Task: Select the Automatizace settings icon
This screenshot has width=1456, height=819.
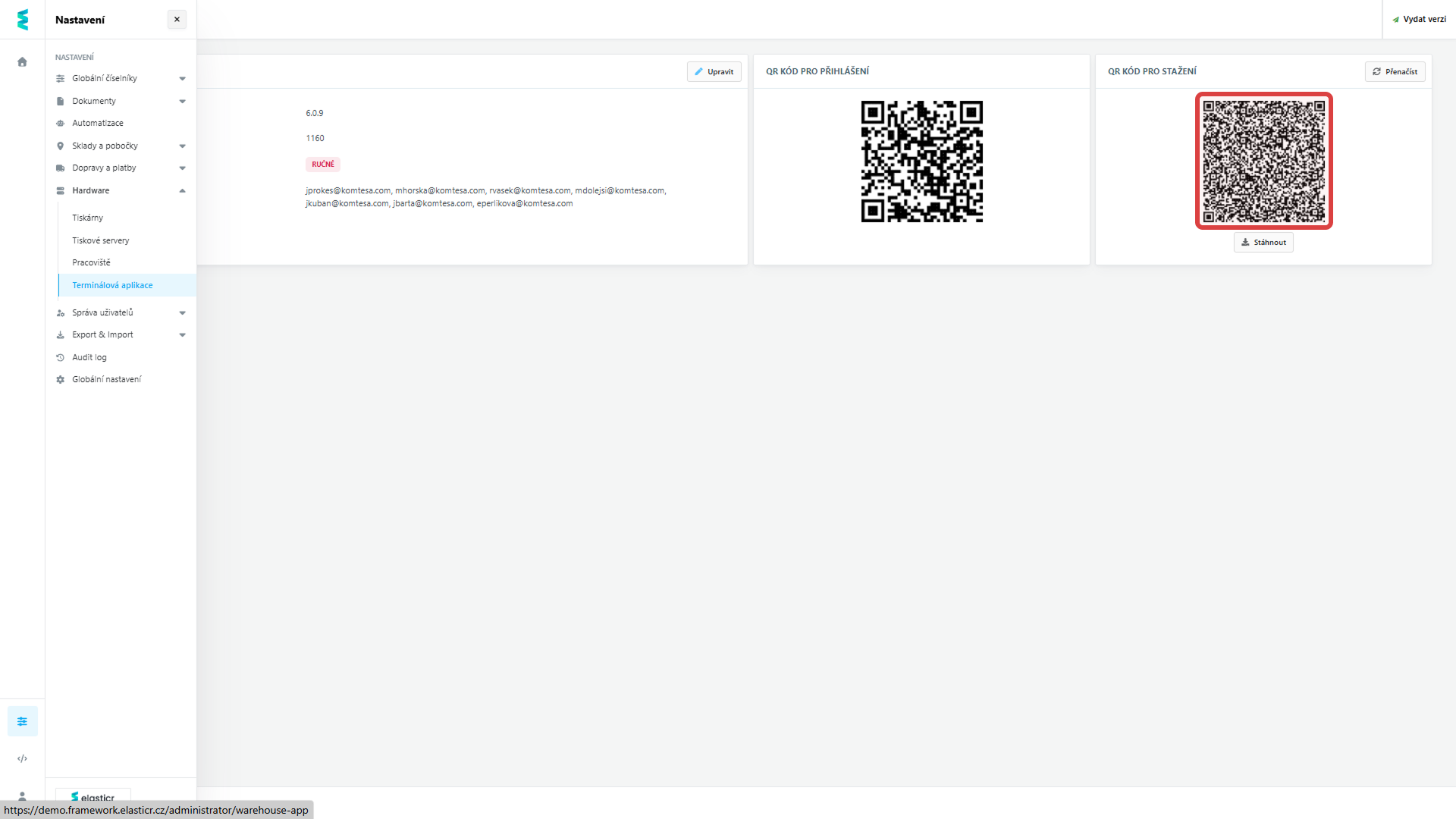Action: pos(60,123)
